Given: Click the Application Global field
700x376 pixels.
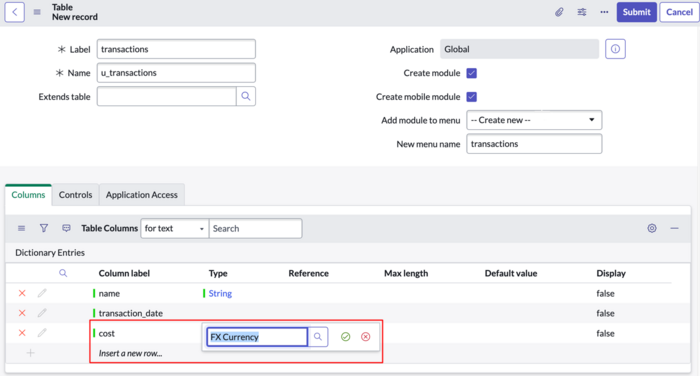Looking at the screenshot, I should click(x=519, y=49).
